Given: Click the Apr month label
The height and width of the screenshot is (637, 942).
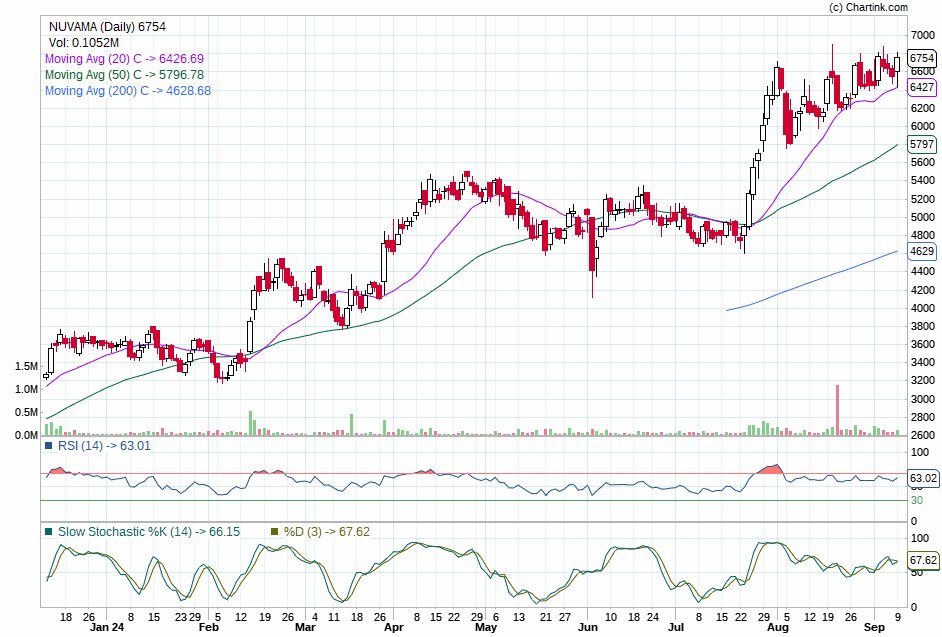Looking at the screenshot, I should click(394, 627).
